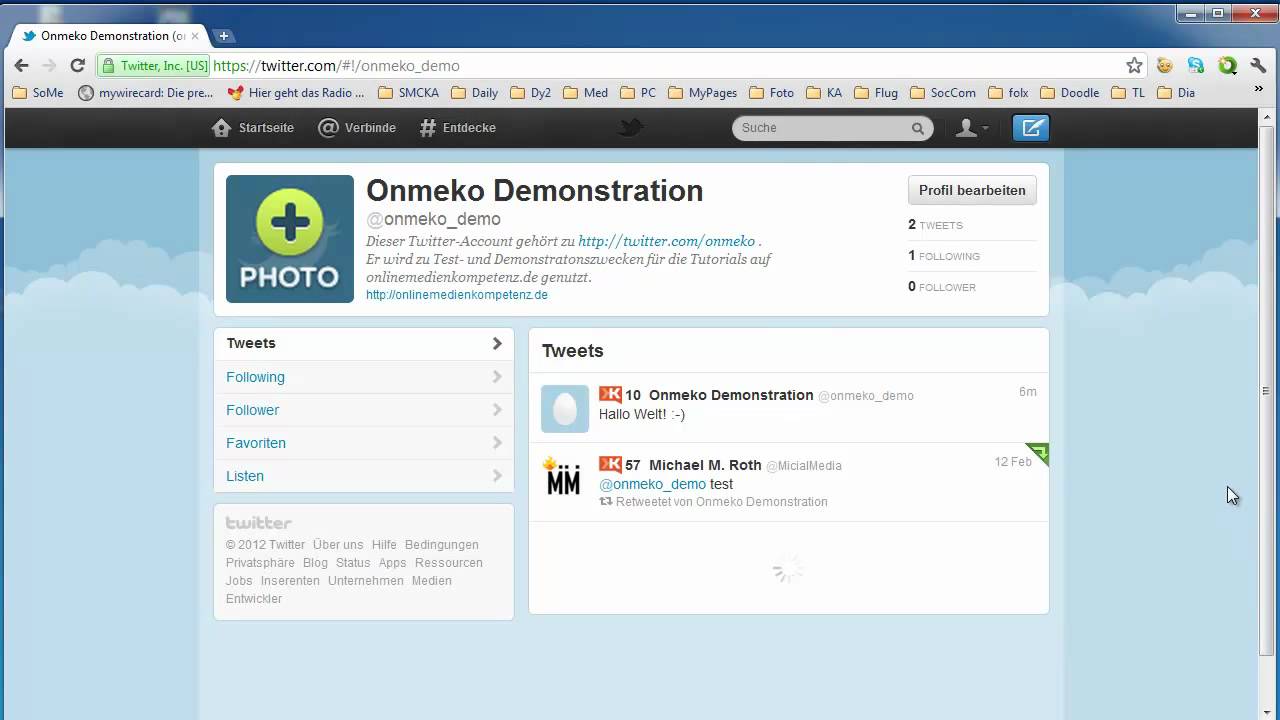Click the PHOTO profile picture upload
1280x720 pixels.
pyautogui.click(x=290, y=239)
